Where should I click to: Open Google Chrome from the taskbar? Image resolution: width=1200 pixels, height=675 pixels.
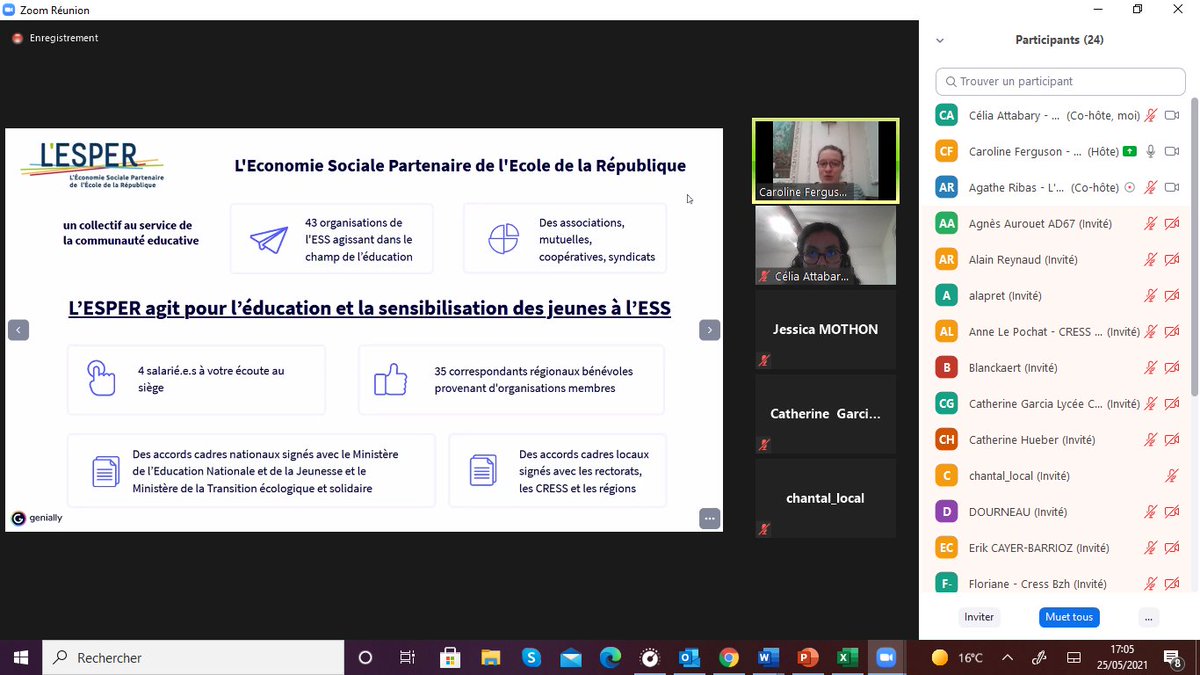click(729, 657)
